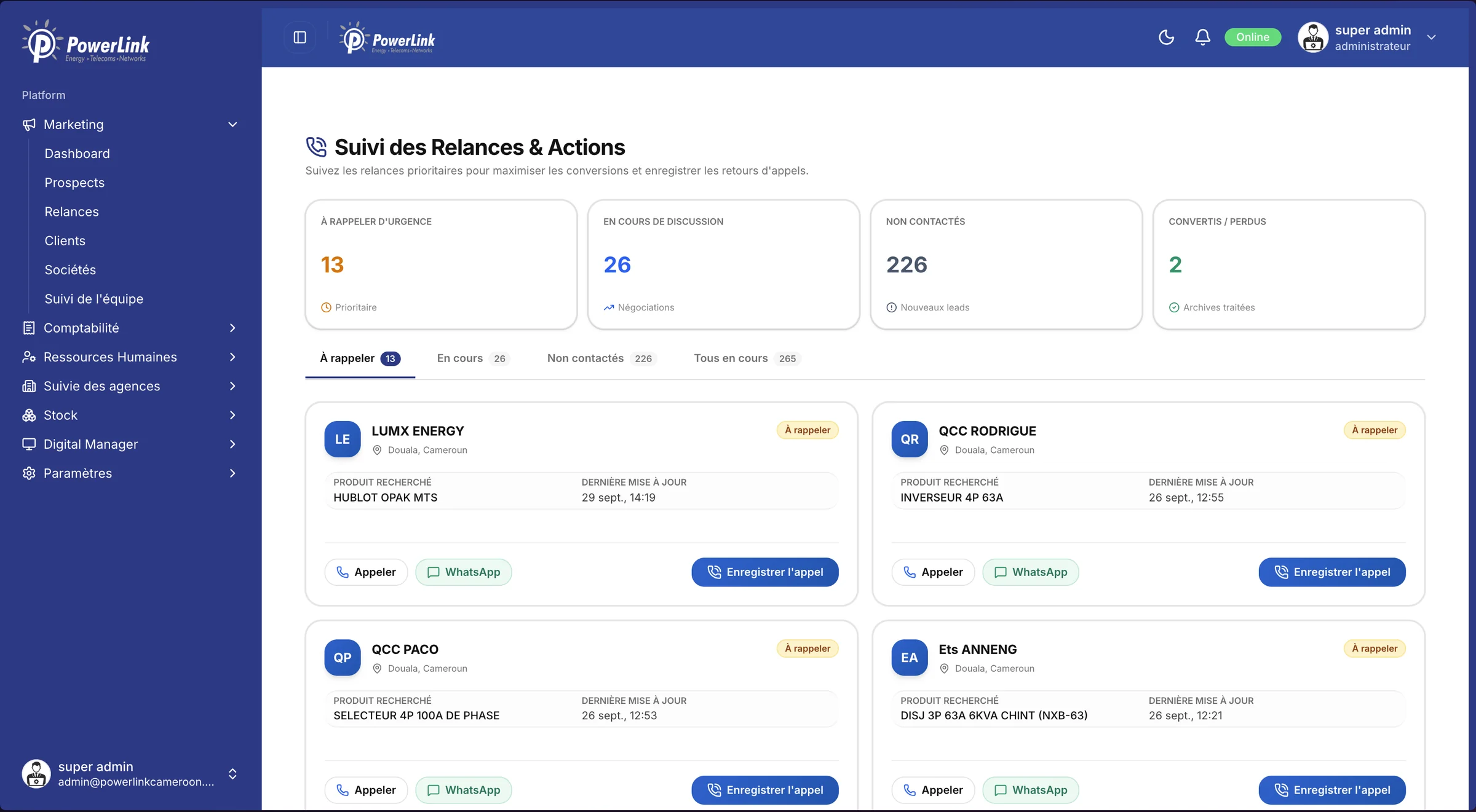Screen dimensions: 1476x812
Task: Click the Online status badge
Action: point(1252,37)
